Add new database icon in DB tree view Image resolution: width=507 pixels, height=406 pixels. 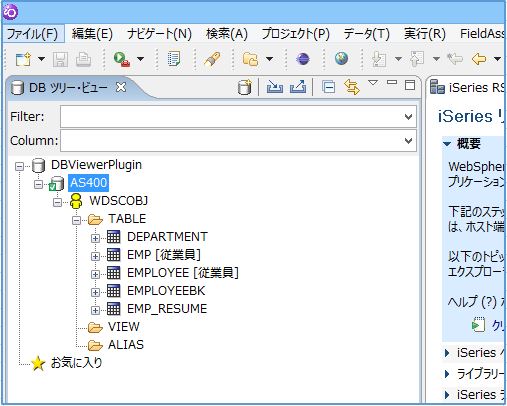click(244, 87)
